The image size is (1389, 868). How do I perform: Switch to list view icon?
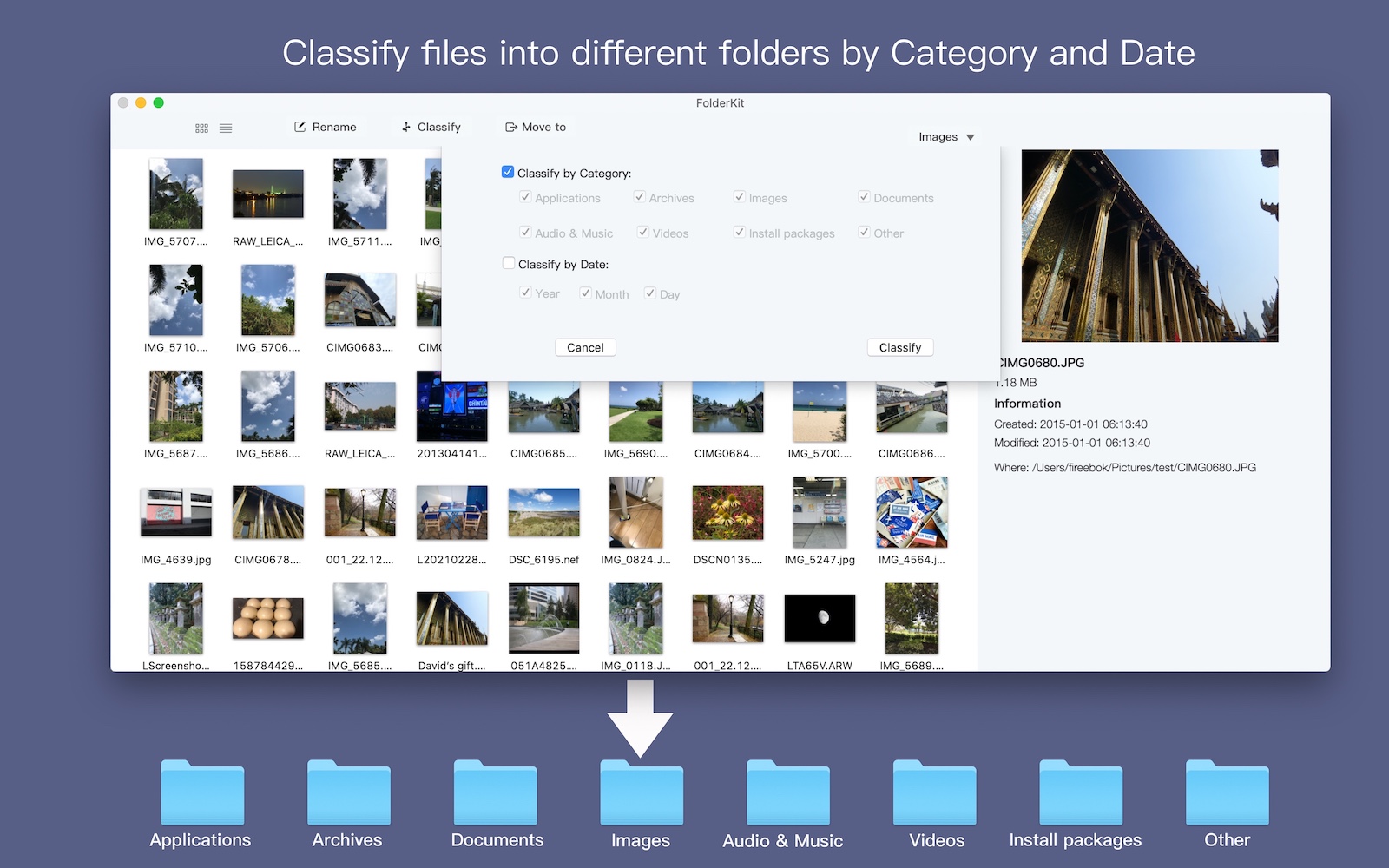click(x=226, y=128)
